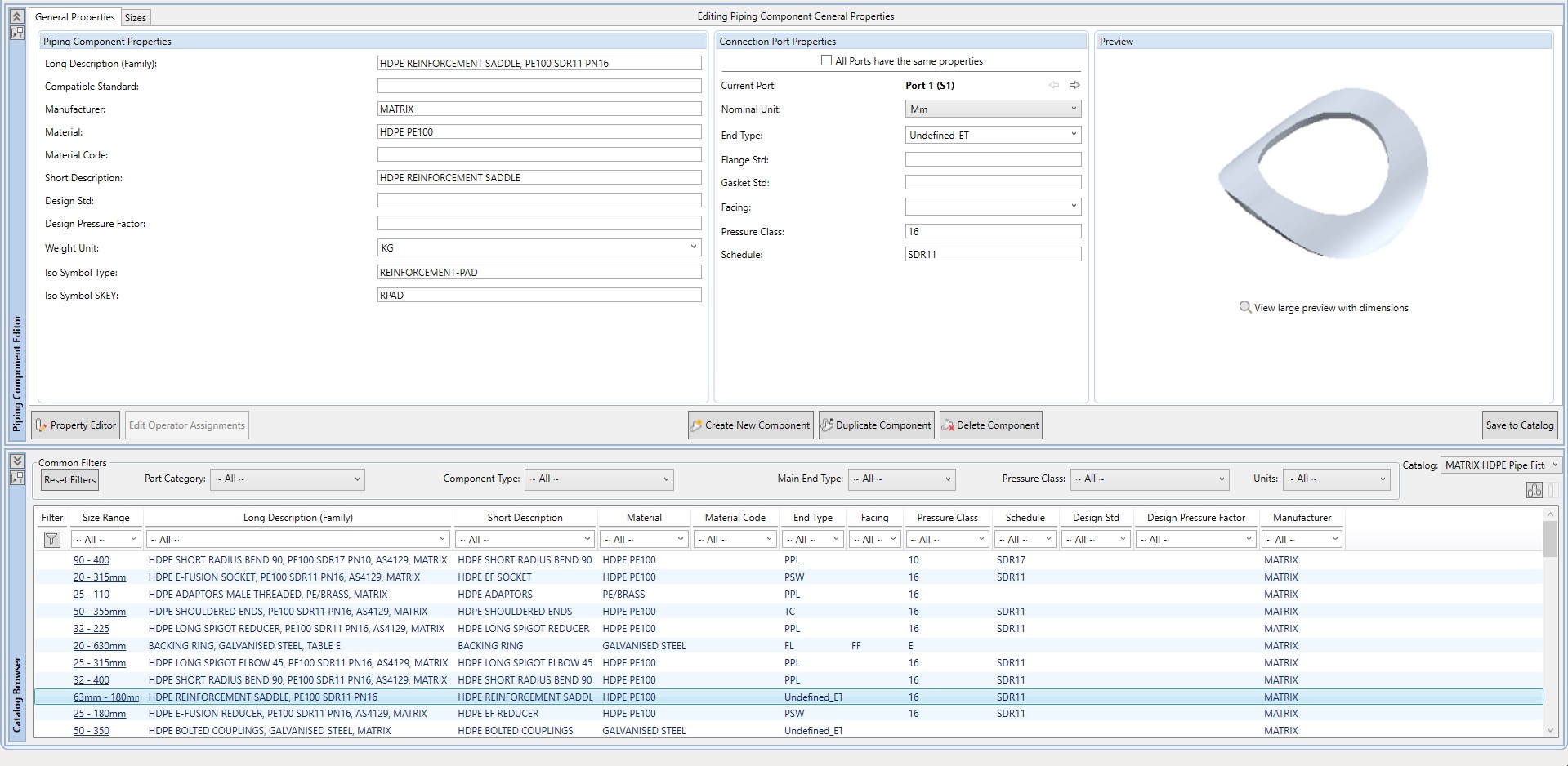Click the Material Code input field
The height and width of the screenshot is (766, 1568).
(539, 154)
